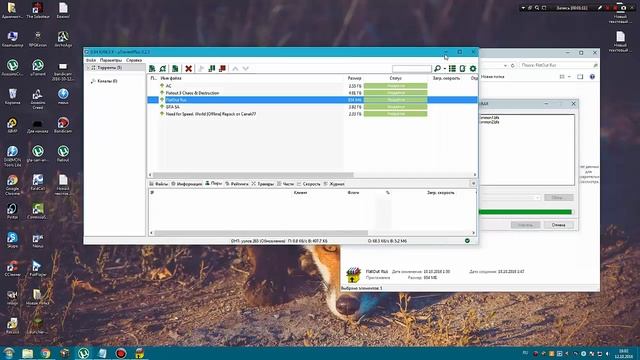Screen dimensions: 640x360
Task: Switch to the Рейтинги tab
Action: [237, 184]
